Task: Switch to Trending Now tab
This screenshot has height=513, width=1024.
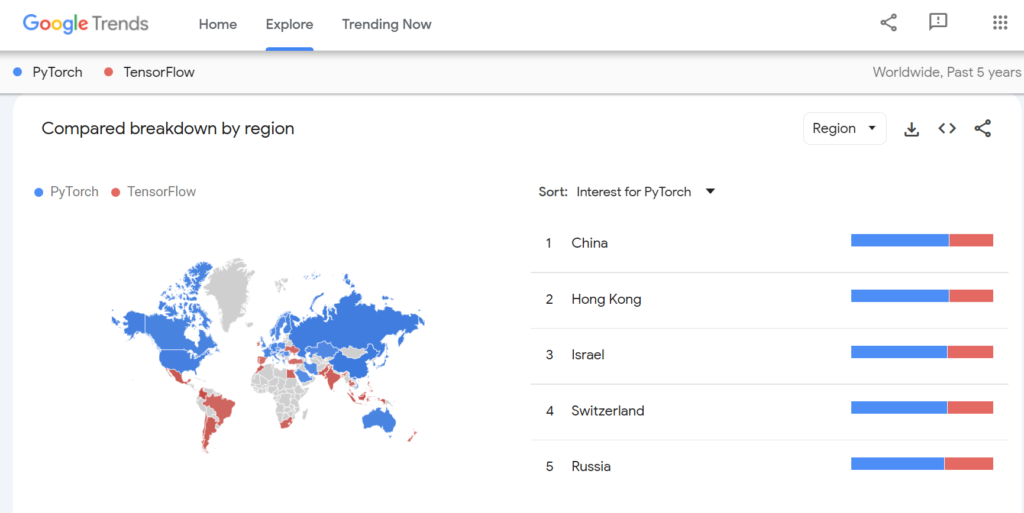Action: 387,25
